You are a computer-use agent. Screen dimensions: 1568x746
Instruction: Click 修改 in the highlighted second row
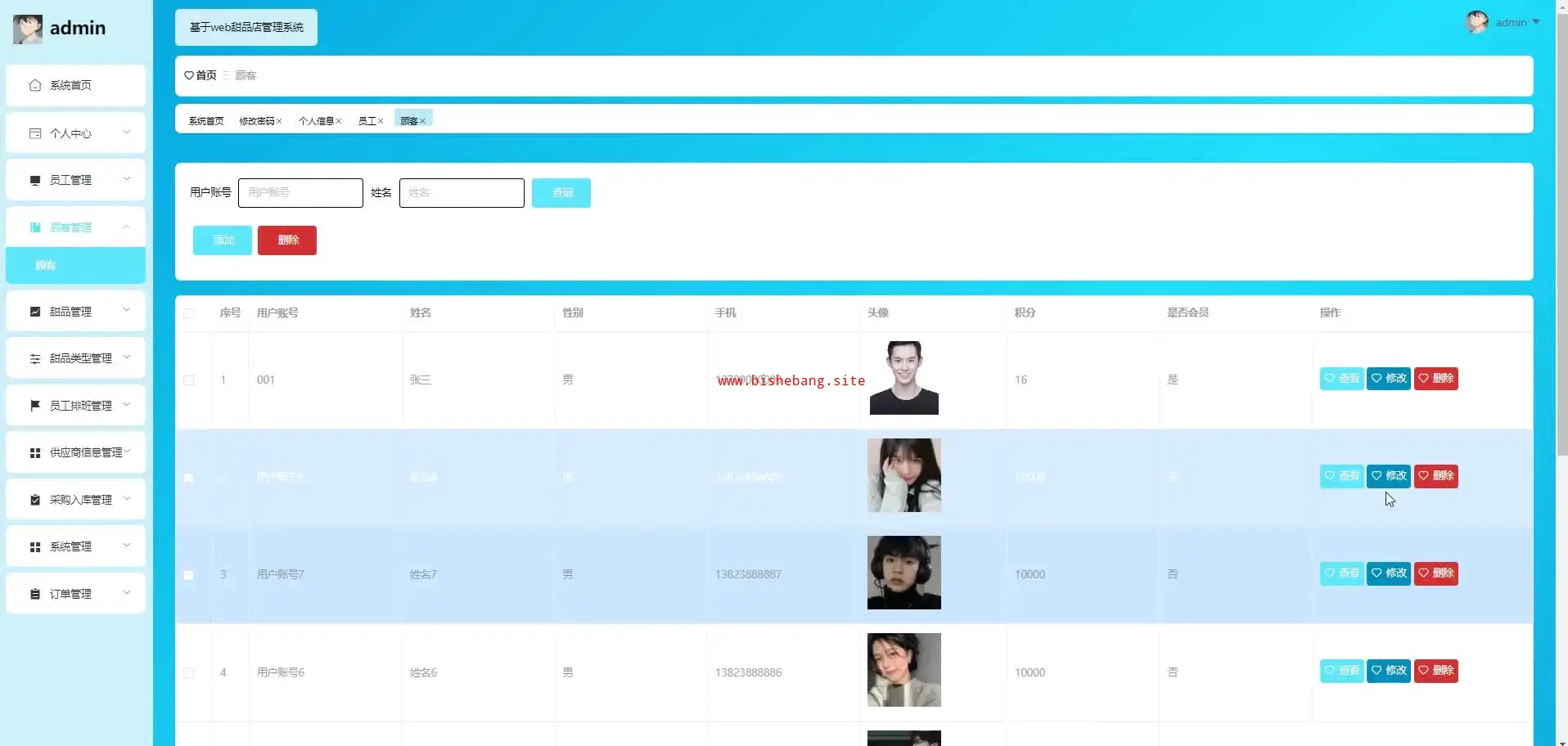click(1389, 476)
